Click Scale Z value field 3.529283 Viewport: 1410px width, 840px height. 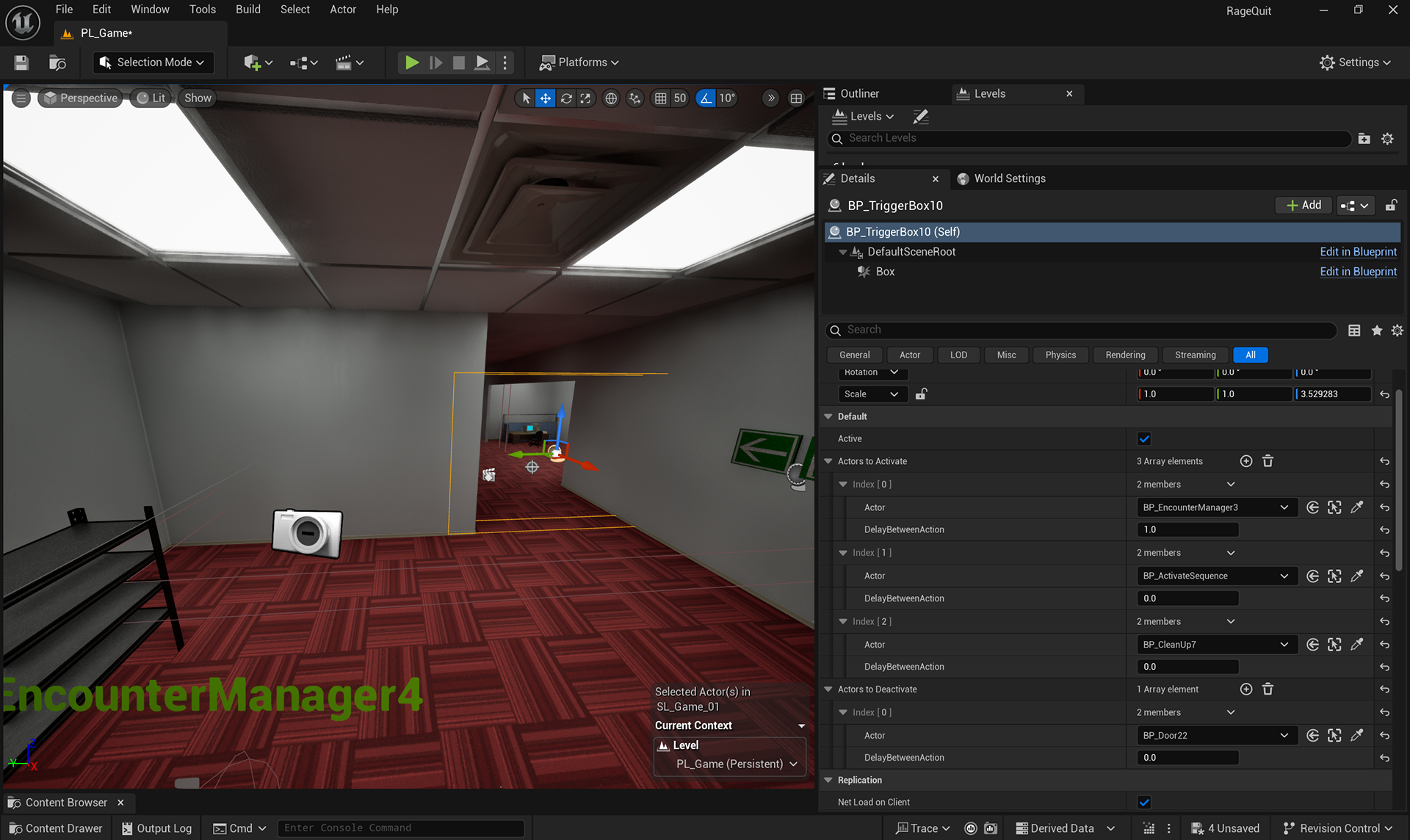click(x=1333, y=394)
